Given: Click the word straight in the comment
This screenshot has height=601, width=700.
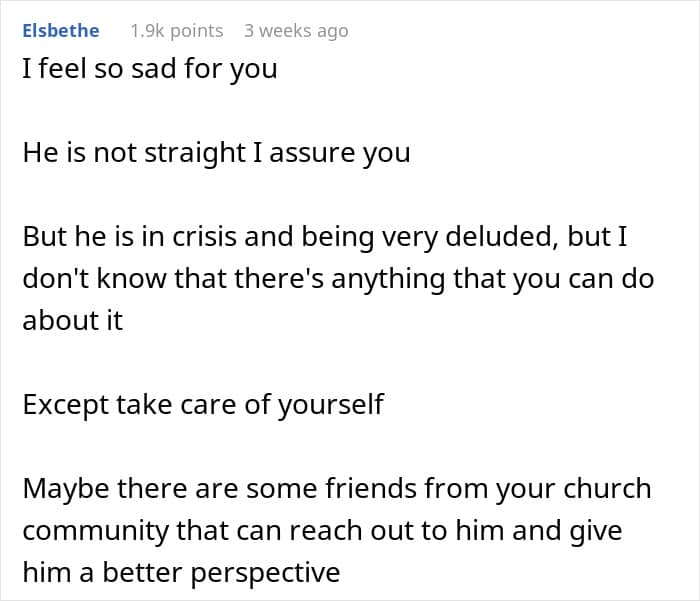Looking at the screenshot, I should [195, 154].
